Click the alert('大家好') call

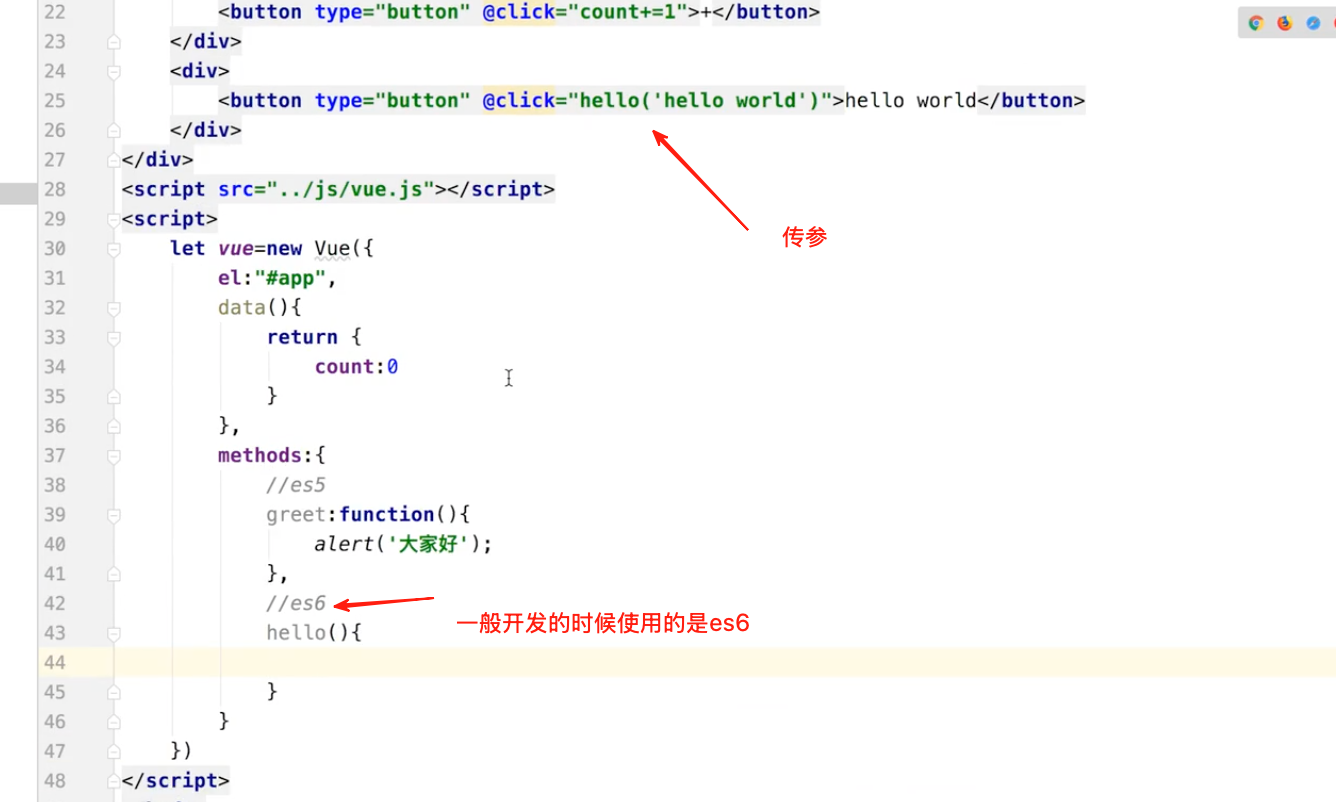point(404,544)
